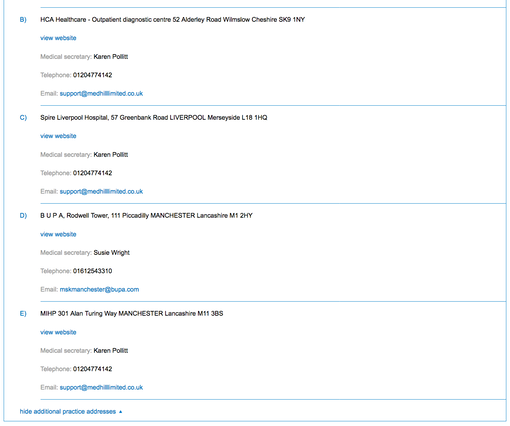
Task: Click the mskmanchester@bupa.com email link
Action: (x=99, y=290)
